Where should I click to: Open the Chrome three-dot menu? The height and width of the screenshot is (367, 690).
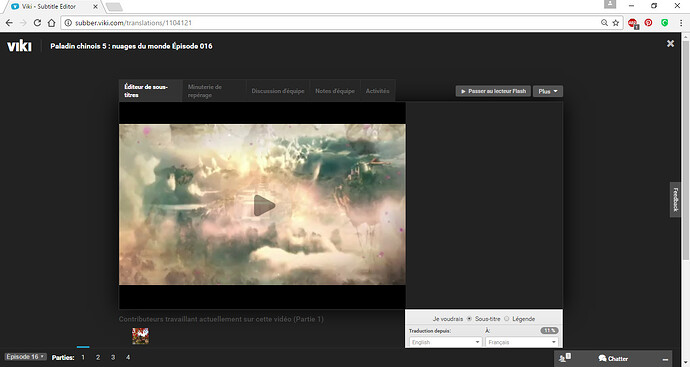681,23
